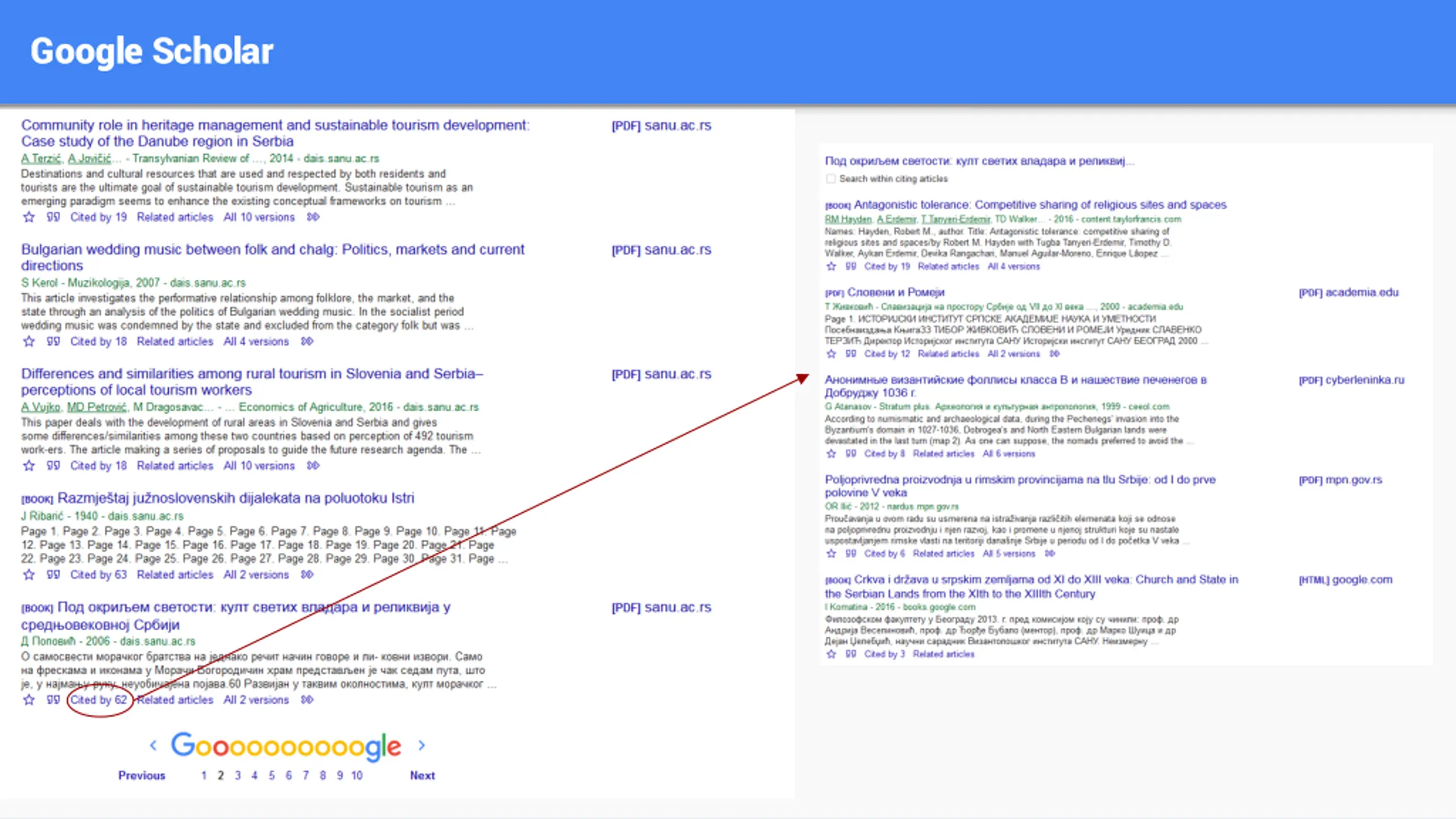Open the Razmještaj južnoslovenskih dijalekata book title
This screenshot has height=819, width=1456.
[x=236, y=498]
